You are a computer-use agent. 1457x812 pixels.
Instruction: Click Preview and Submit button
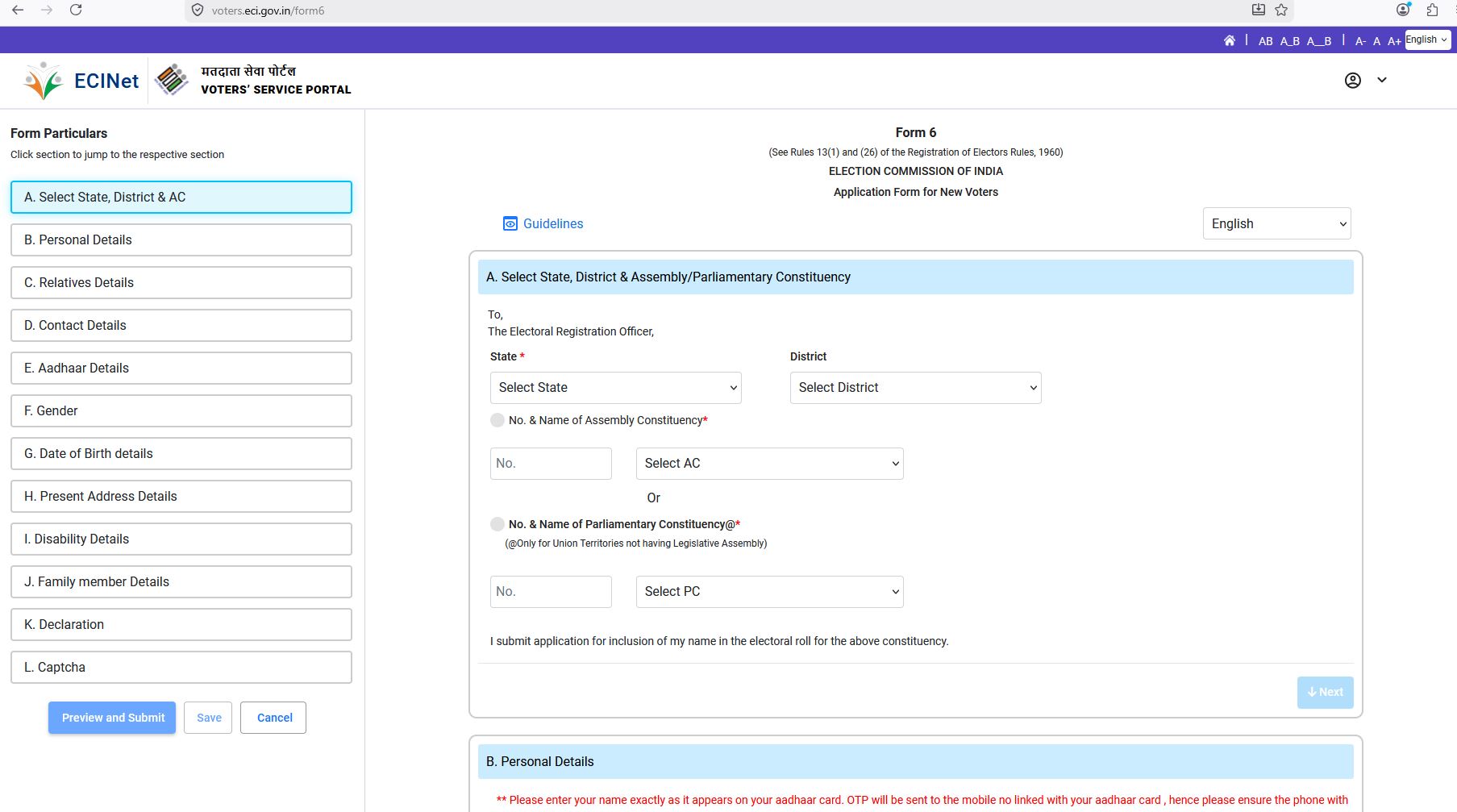pos(112,718)
